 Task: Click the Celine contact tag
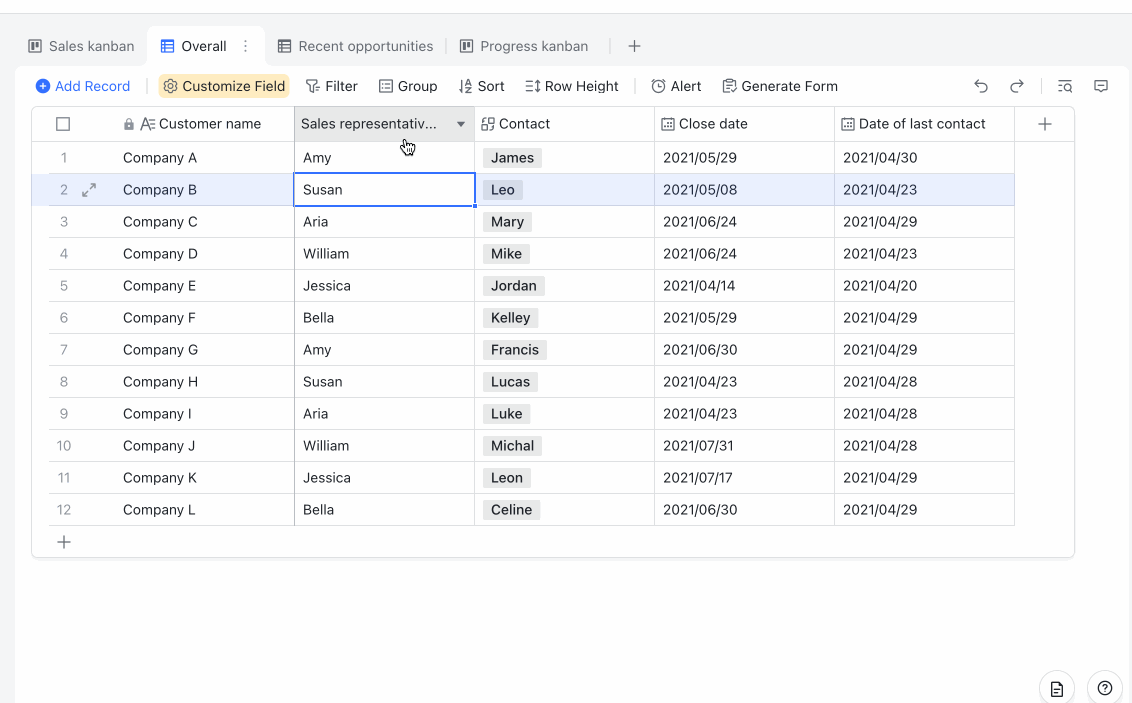512,510
